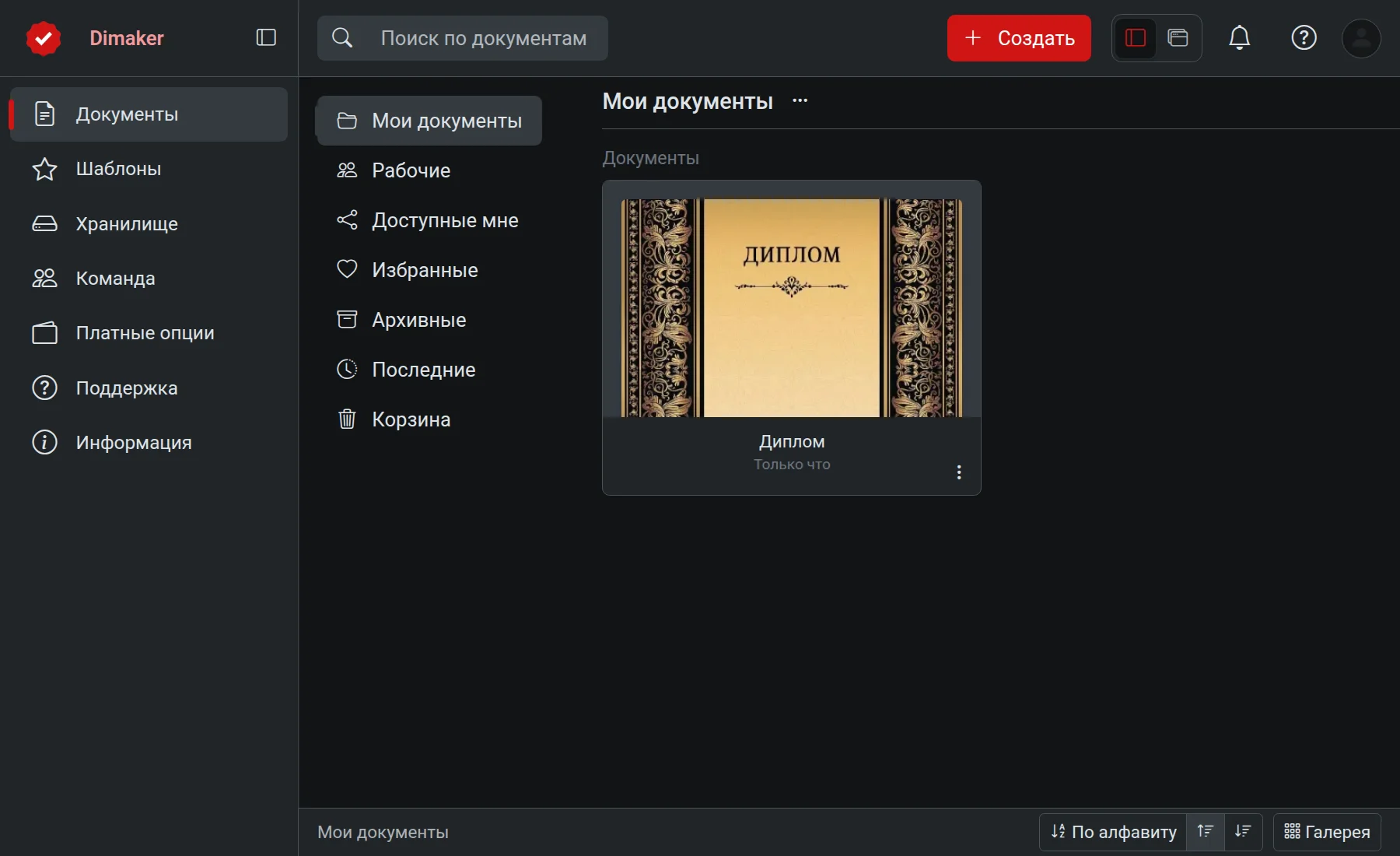This screenshot has height=856, width=1400.
Task: Open notifications bell
Action: click(1240, 38)
